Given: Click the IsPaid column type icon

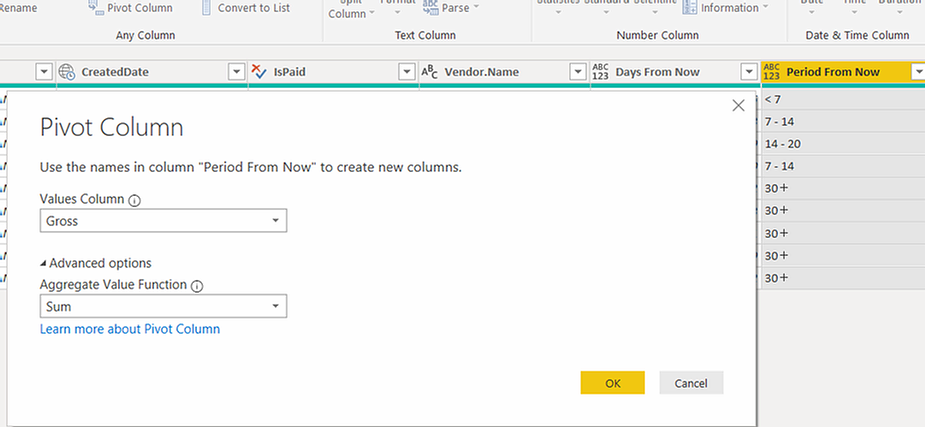Looking at the screenshot, I should (x=259, y=72).
